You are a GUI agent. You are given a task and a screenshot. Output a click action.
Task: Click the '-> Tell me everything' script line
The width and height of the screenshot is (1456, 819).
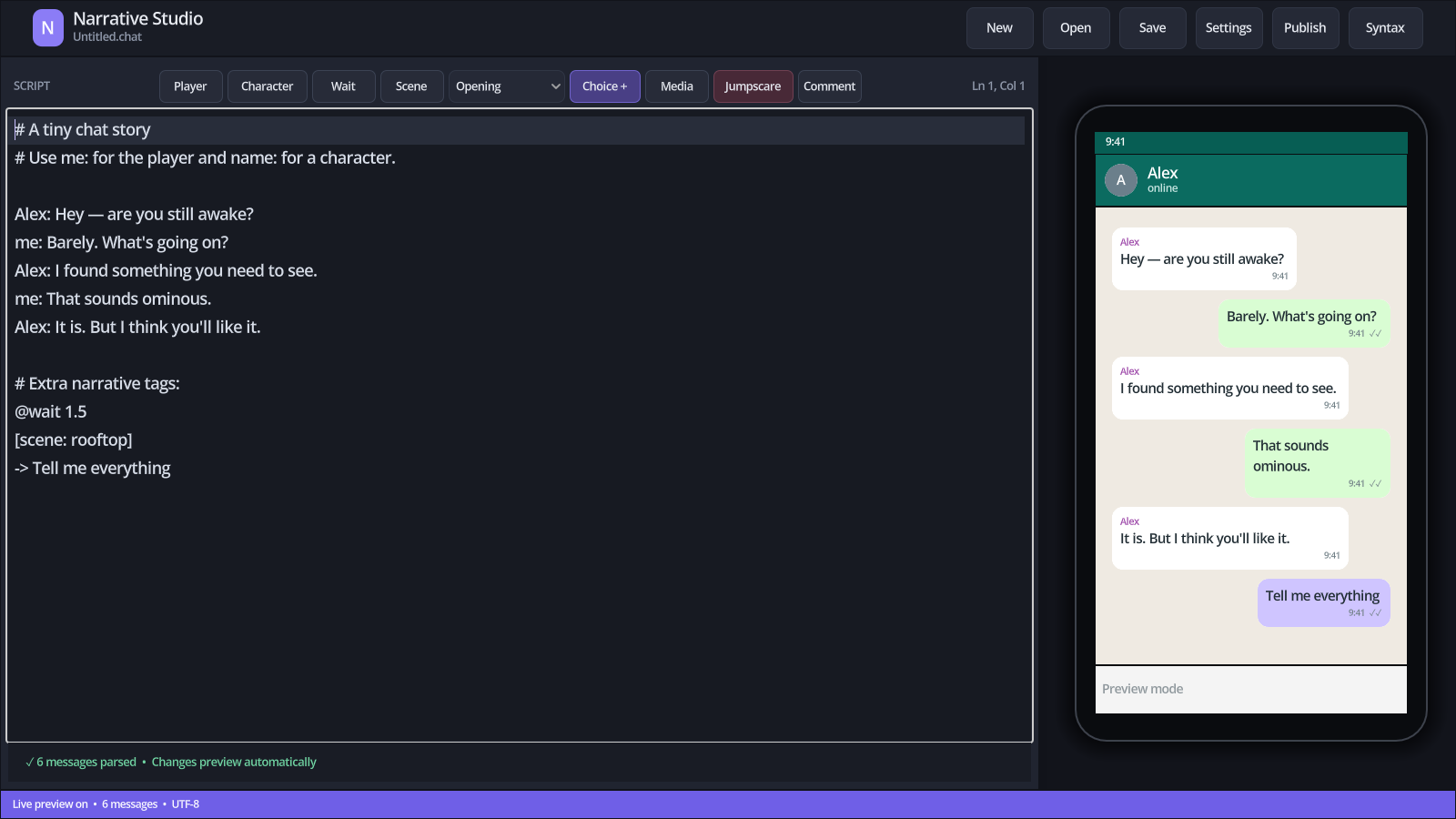click(93, 469)
